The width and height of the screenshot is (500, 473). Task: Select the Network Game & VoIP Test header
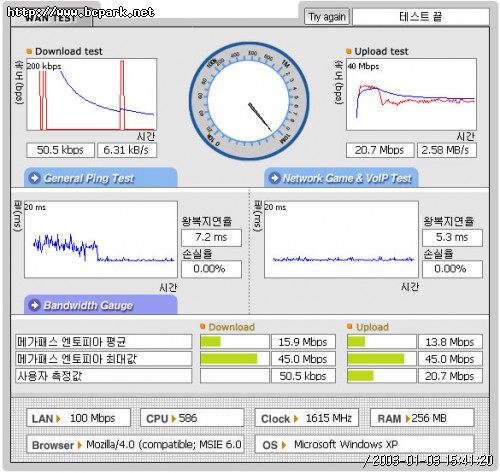341,178
